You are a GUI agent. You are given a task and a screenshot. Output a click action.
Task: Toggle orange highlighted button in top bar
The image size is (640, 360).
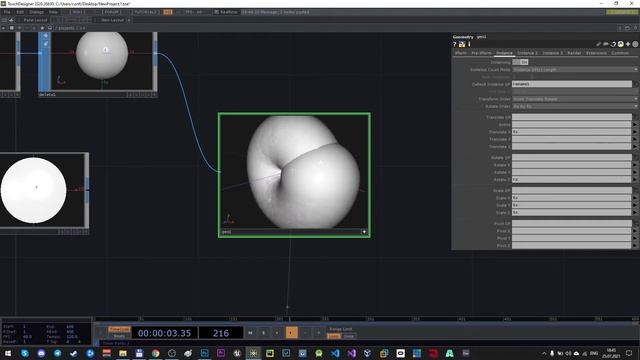pos(168,12)
